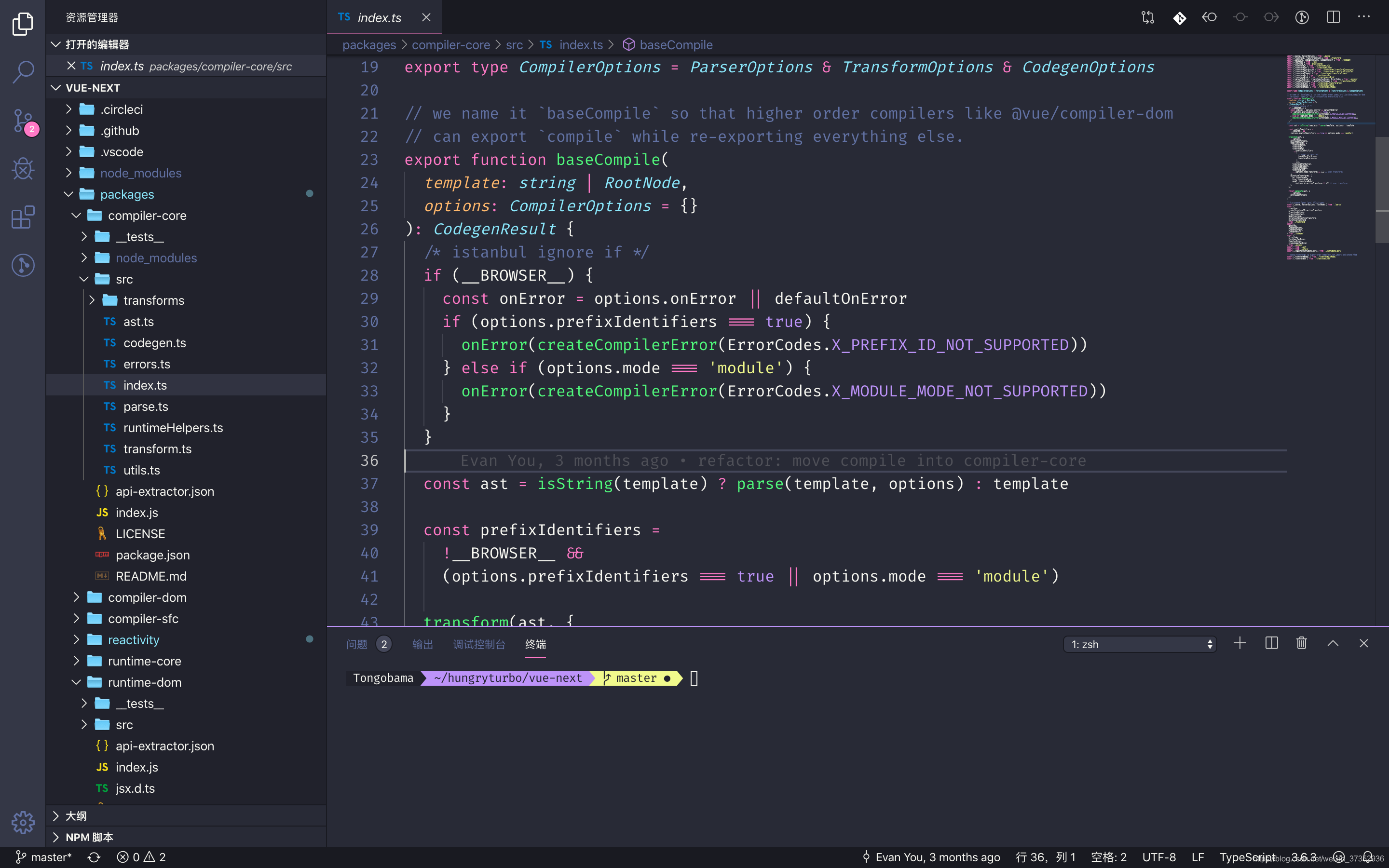The height and width of the screenshot is (868, 1389).
Task: Click the GitLens diamond icon in editor toolbar
Action: (1179, 17)
